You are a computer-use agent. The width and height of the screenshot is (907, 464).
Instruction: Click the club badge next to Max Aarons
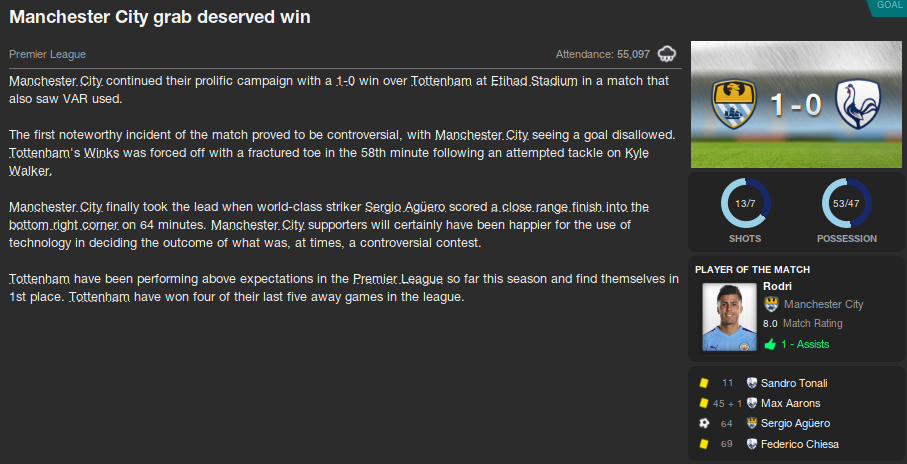pyautogui.click(x=752, y=403)
